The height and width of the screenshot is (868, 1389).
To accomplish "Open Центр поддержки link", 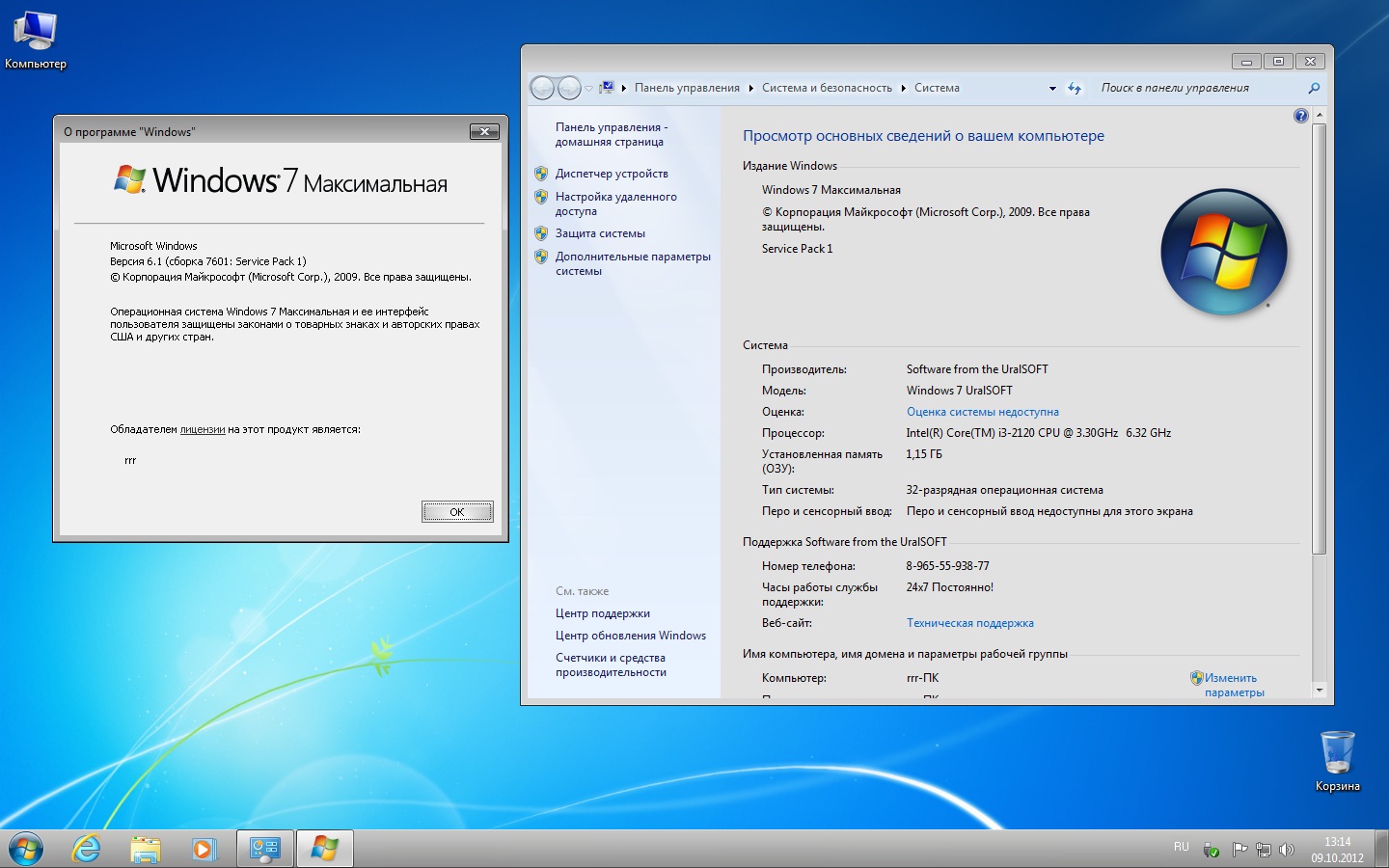I will [602, 613].
